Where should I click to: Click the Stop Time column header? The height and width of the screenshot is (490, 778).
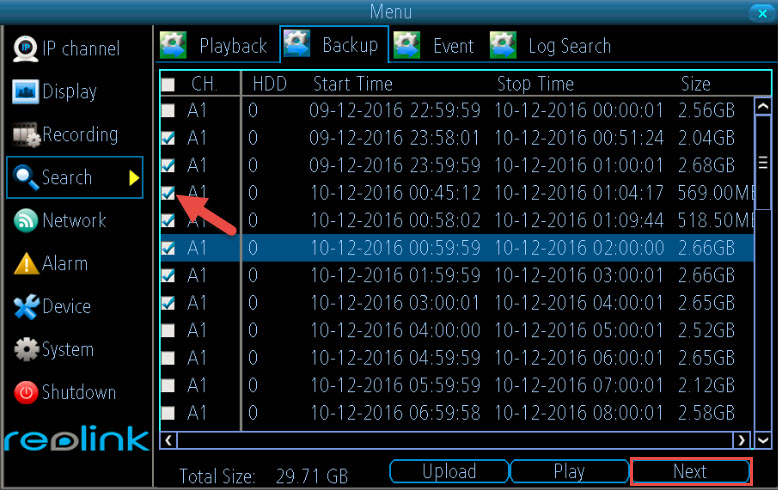[x=535, y=84]
